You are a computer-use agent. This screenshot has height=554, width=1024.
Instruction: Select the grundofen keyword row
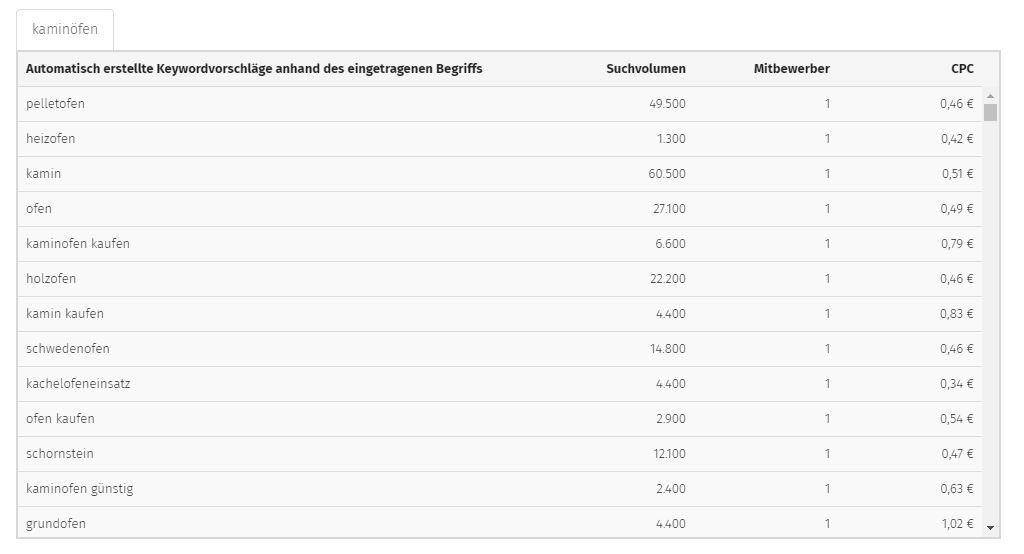[500, 523]
